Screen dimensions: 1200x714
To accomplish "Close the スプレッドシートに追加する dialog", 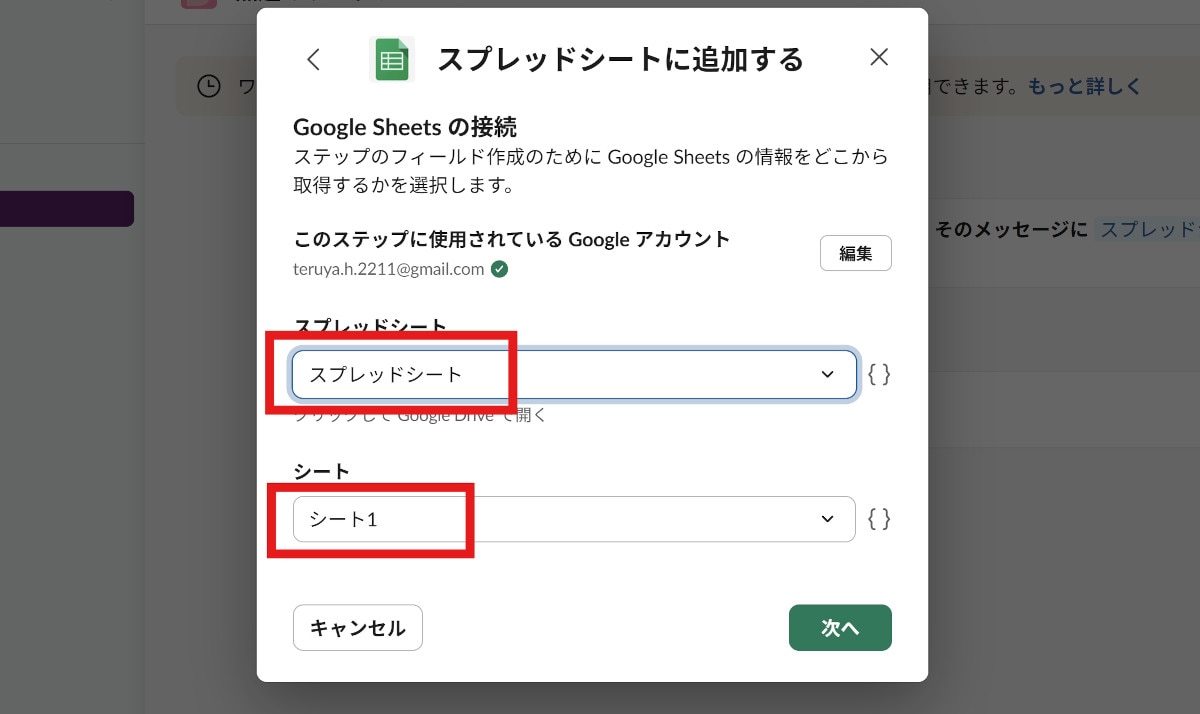I will click(879, 57).
